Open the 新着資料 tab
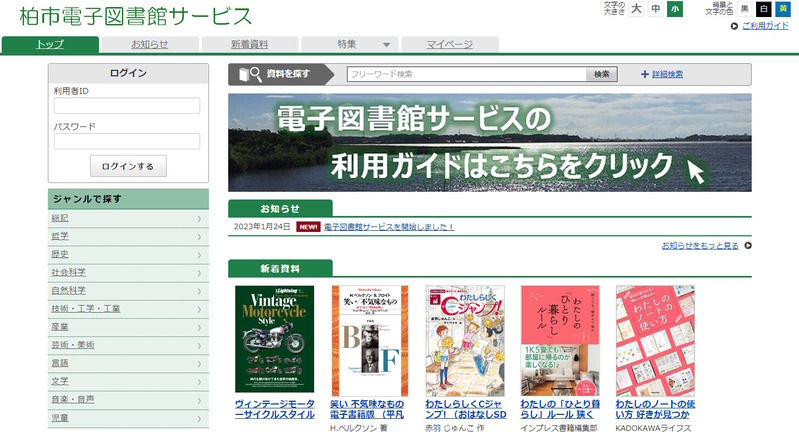This screenshot has width=799, height=432. 250,44
